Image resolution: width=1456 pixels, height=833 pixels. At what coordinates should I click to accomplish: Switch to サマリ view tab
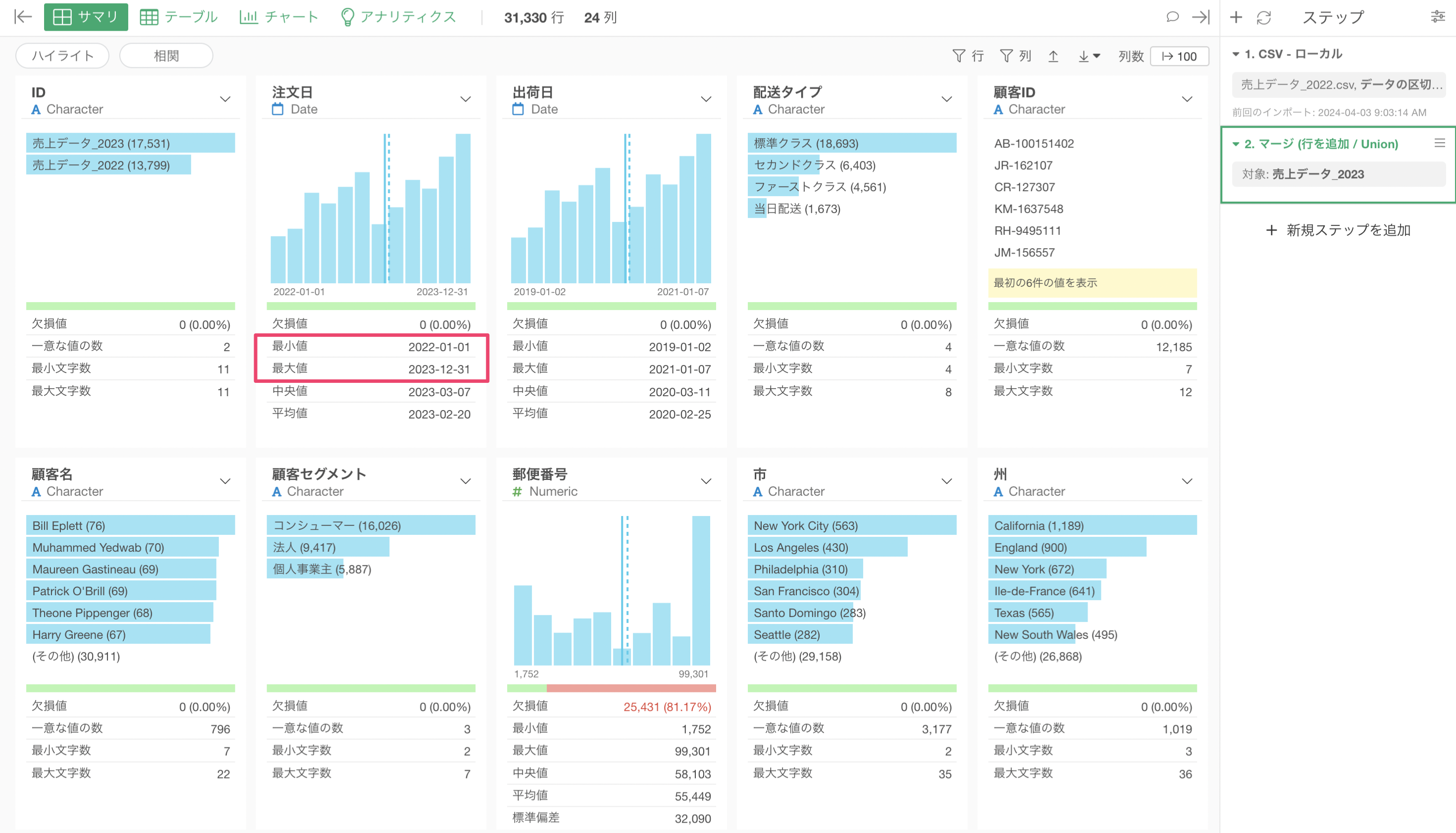pos(86,17)
